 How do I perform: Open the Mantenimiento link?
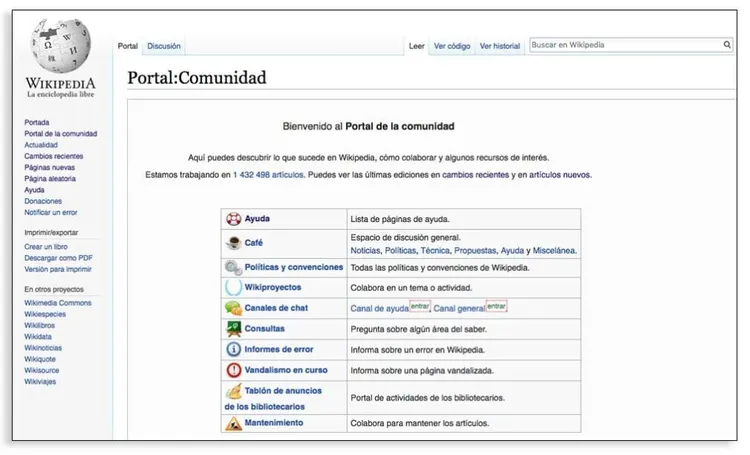[274, 423]
